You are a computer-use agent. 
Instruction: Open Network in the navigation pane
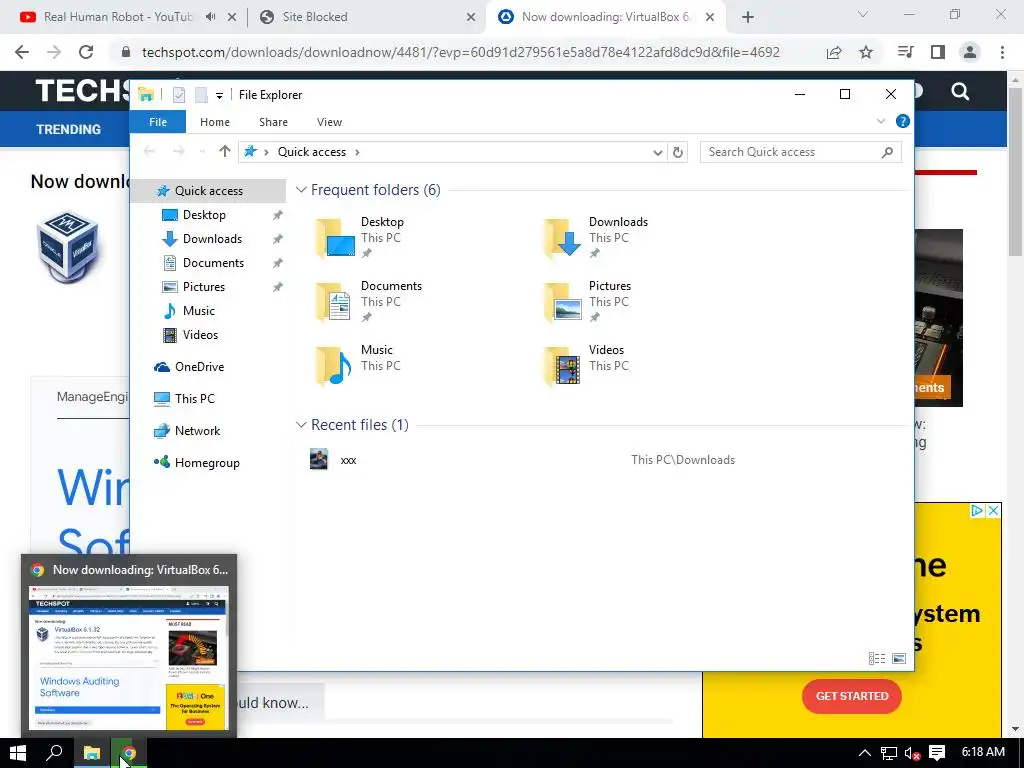197,431
